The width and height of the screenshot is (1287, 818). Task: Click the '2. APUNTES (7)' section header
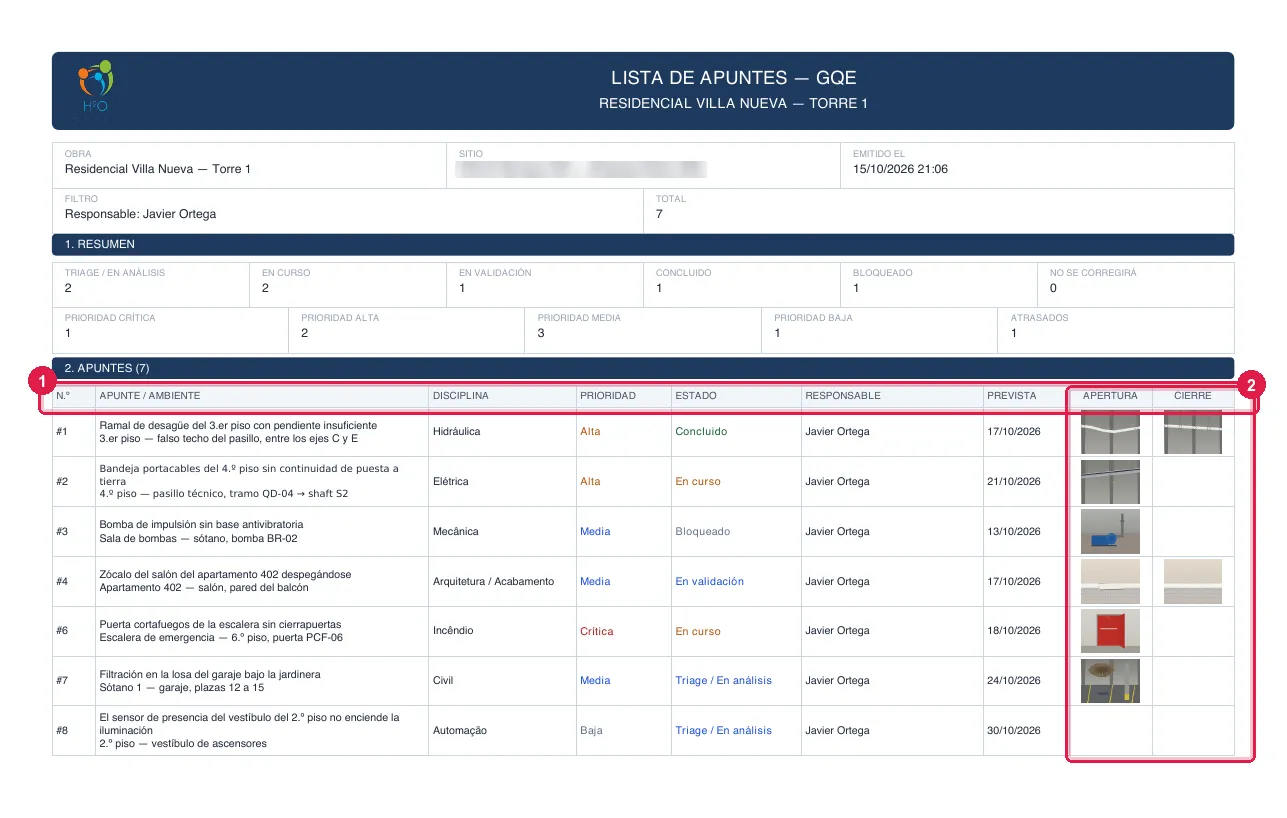tap(643, 368)
